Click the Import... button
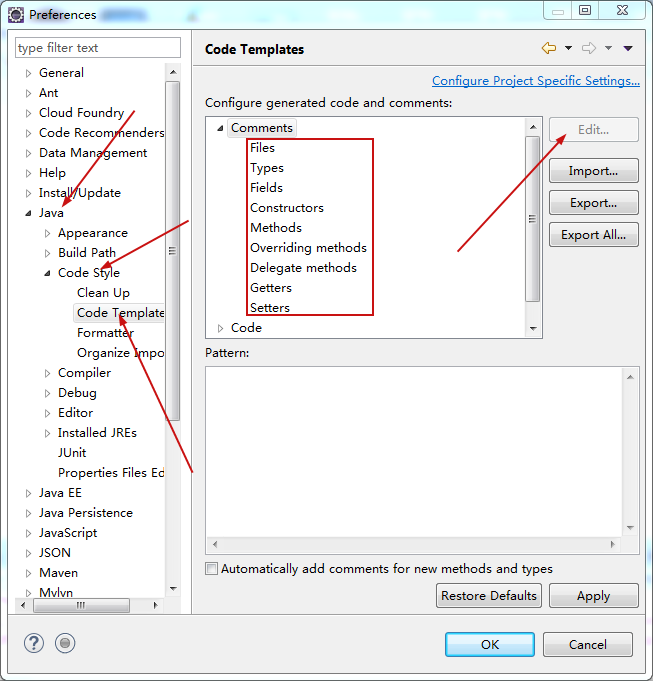Viewport: 653px width, 681px height. point(593,171)
